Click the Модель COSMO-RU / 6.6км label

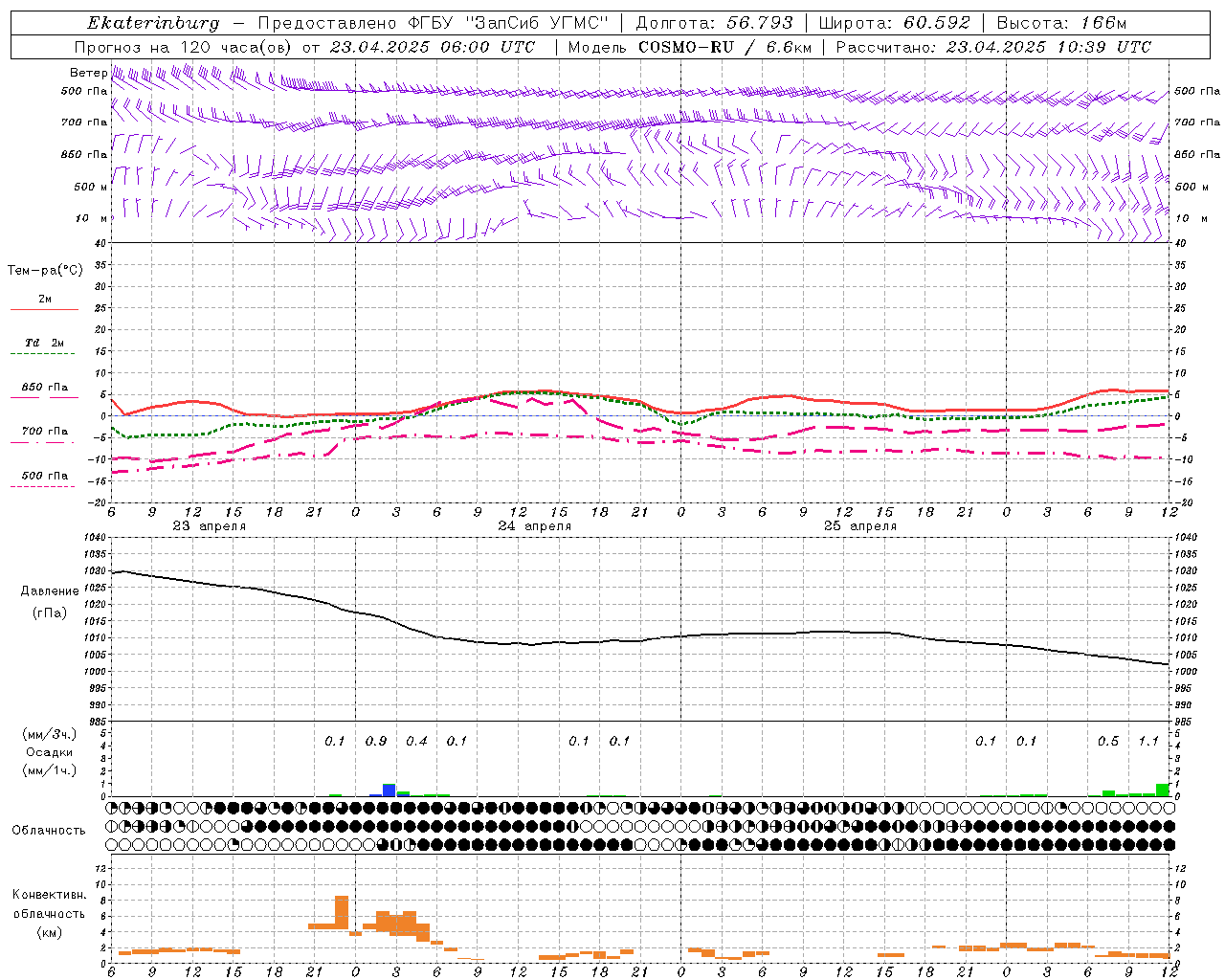[x=690, y=47]
